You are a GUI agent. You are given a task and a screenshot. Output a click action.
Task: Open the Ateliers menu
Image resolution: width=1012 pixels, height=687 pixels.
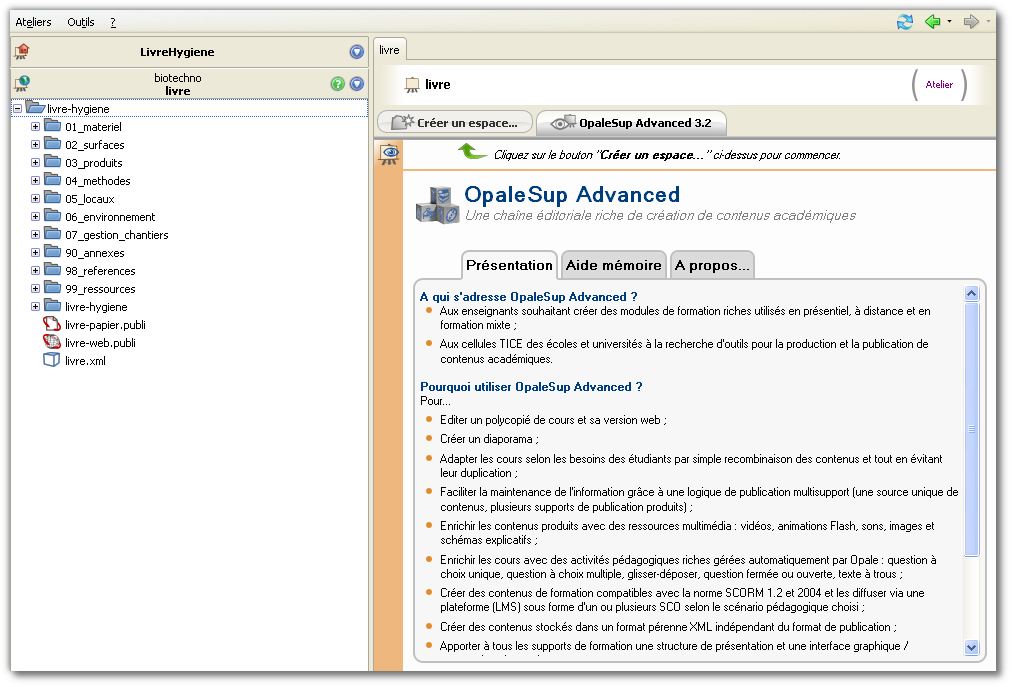click(33, 22)
